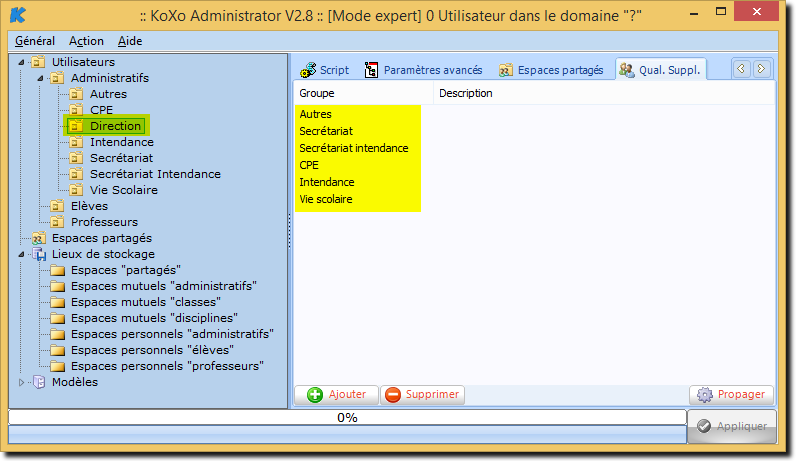Click the Secrétariat folder icon in tree
This screenshot has width=796, height=461.
tap(76, 158)
